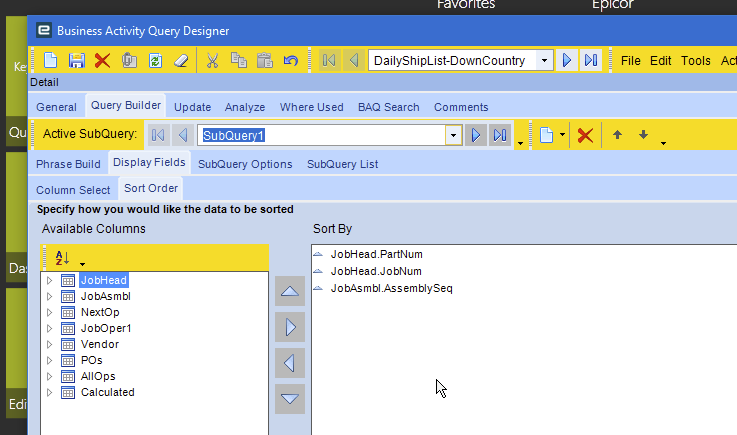Viewport: 737px width, 435px height.
Task: Delete the query using main toolbar red X
Action: (102, 61)
